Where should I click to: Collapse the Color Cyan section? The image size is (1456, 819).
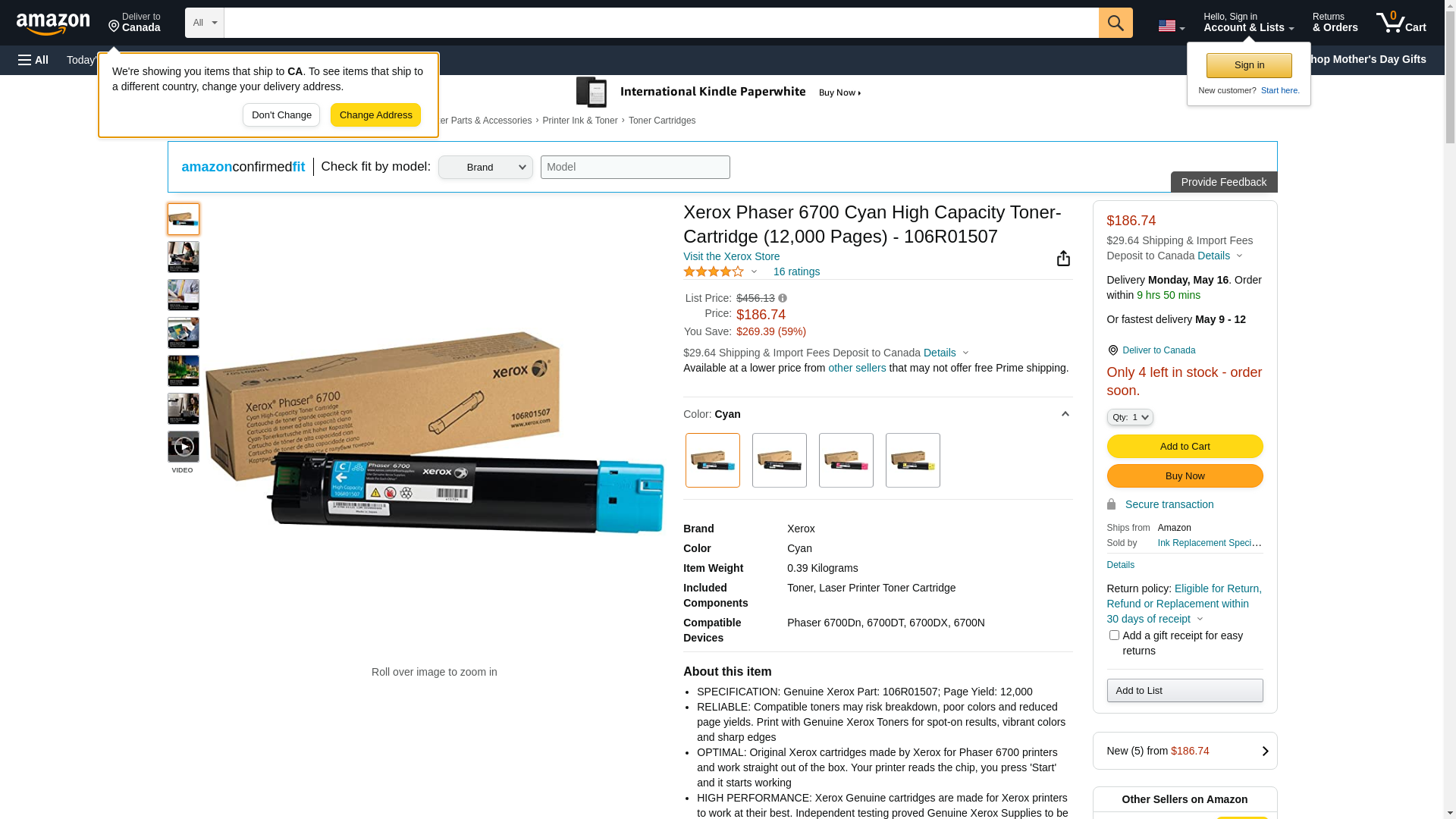[1065, 414]
